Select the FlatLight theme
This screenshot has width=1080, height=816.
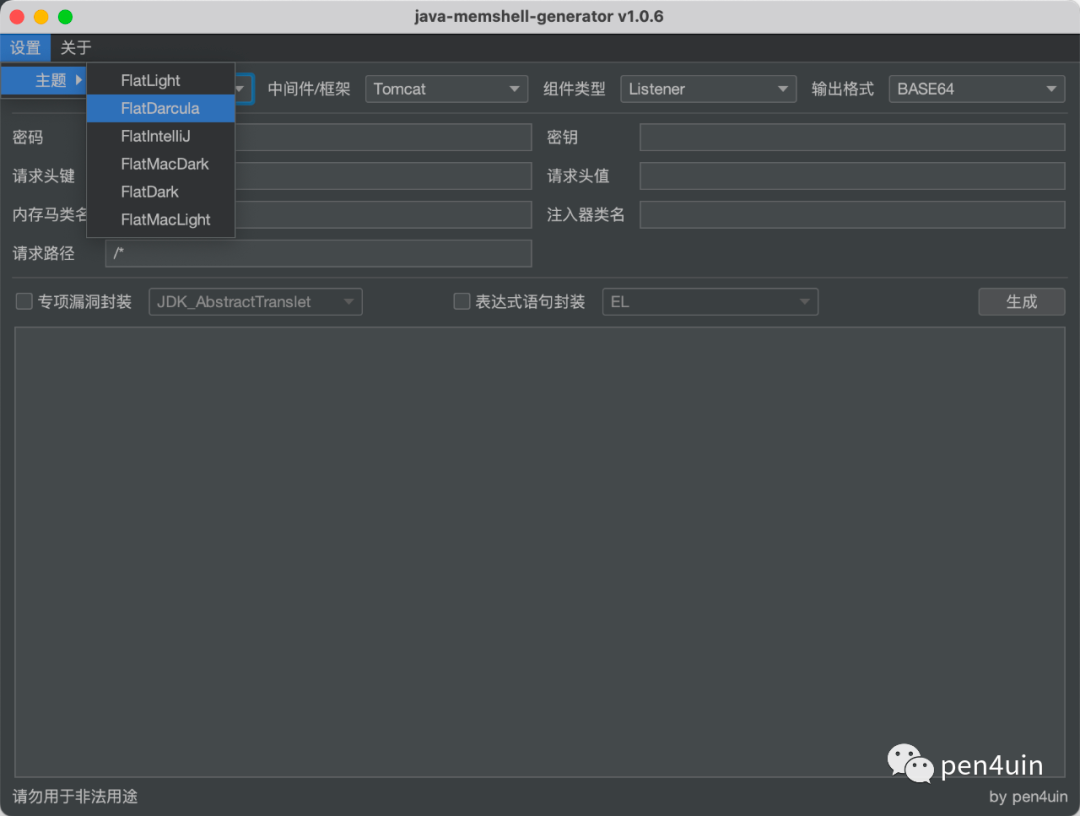pos(160,81)
